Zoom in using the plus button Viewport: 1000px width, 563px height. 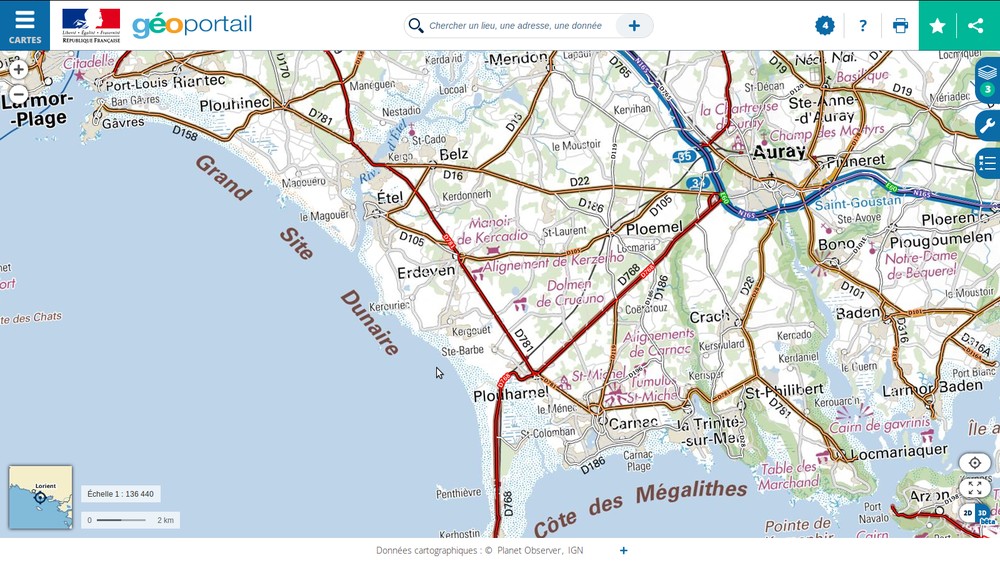click(18, 69)
